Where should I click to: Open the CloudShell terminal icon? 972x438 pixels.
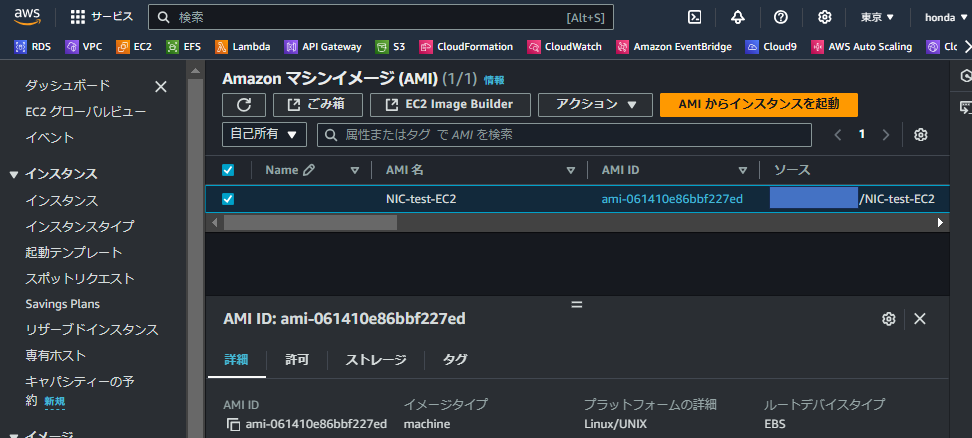695,17
